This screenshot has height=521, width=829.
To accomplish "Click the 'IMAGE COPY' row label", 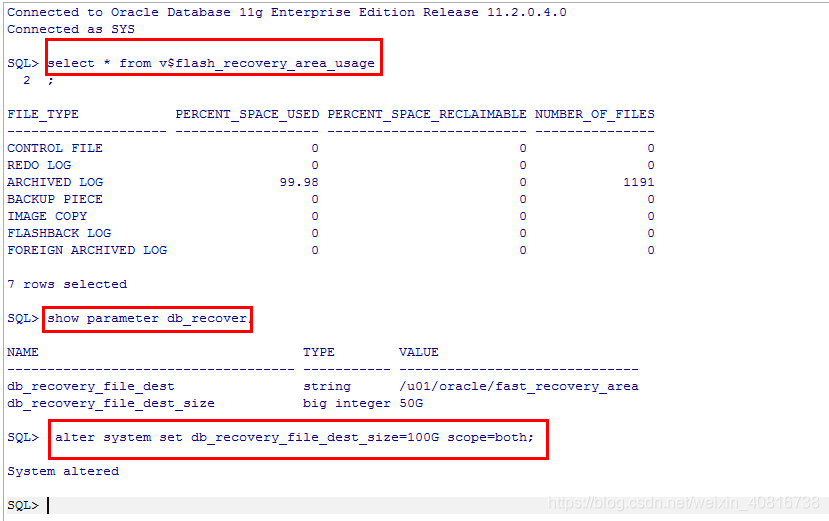I will (47, 216).
